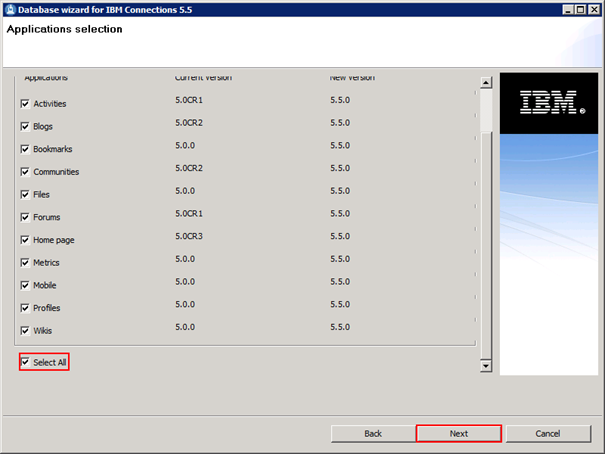Click the scrollbar up arrow

click(487, 82)
